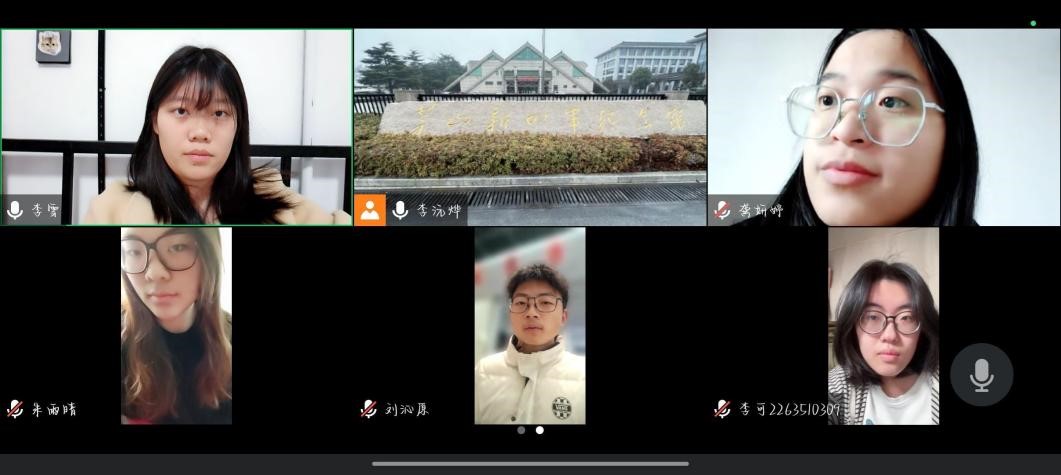Viewport: 1061px width, 475px height.
Task: Select the video of the man in white jacket
Action: click(530, 325)
